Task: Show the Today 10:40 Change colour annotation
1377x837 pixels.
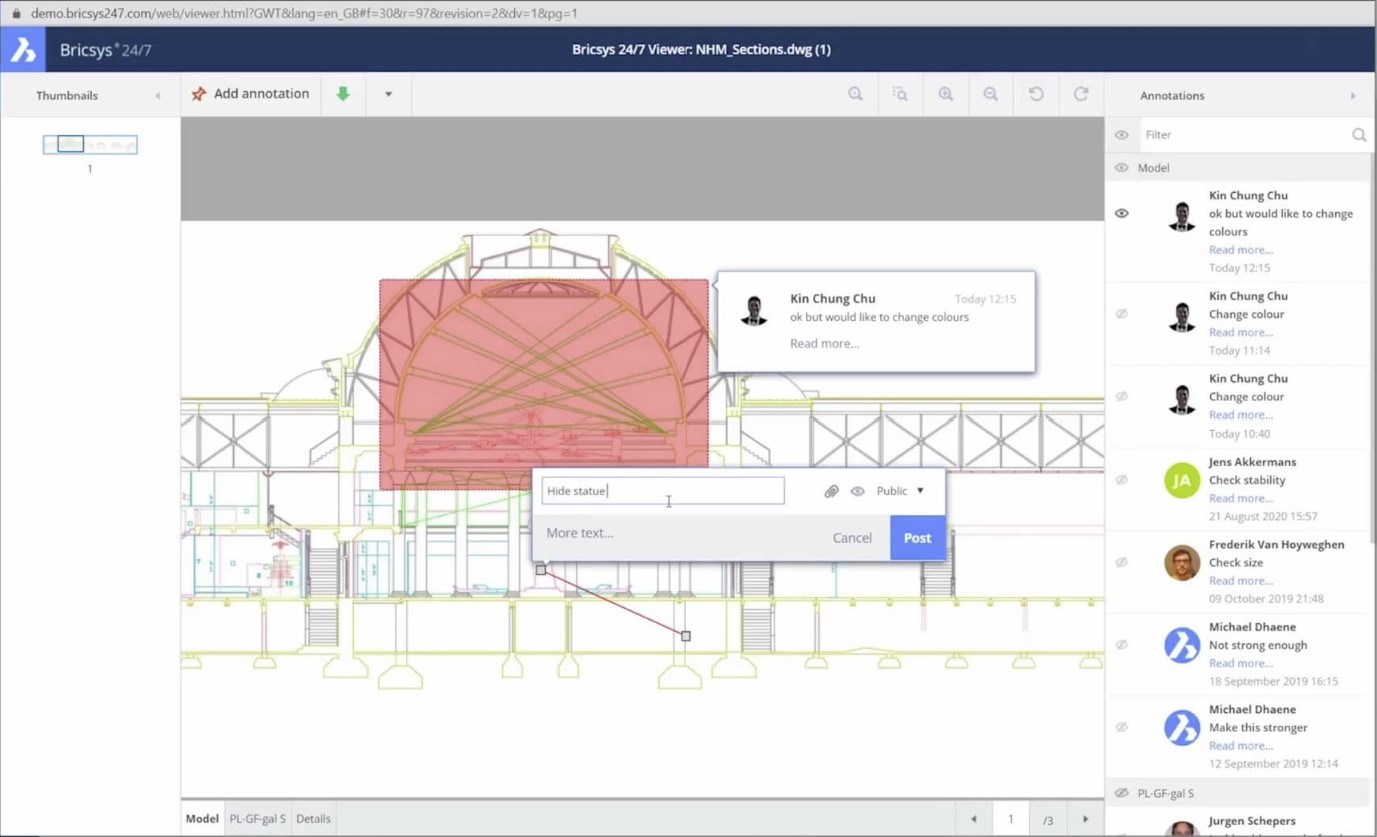Action: (x=1122, y=396)
